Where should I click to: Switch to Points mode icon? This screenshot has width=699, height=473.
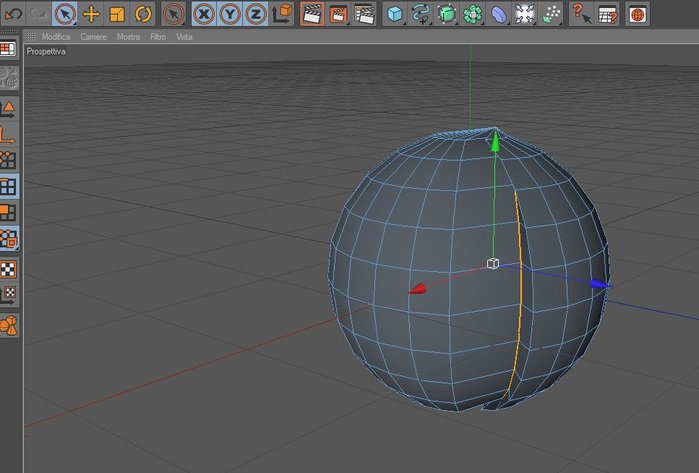tap(8, 160)
